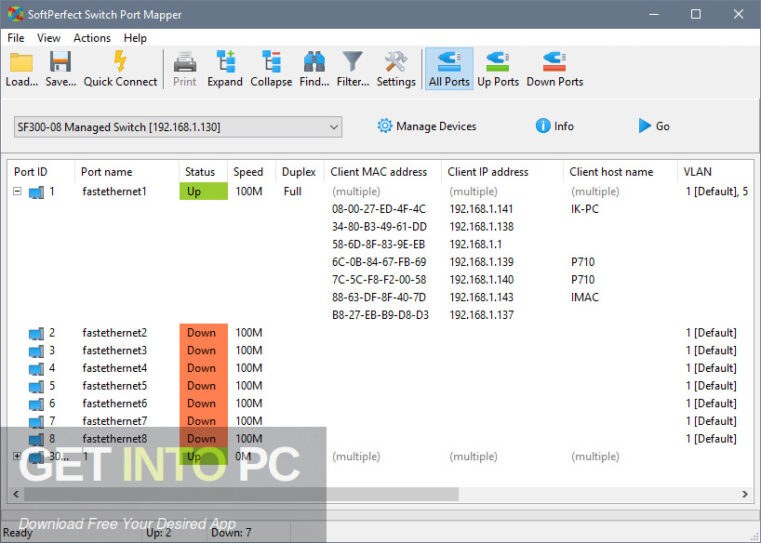Click the port 6 network icon

pos(36,404)
